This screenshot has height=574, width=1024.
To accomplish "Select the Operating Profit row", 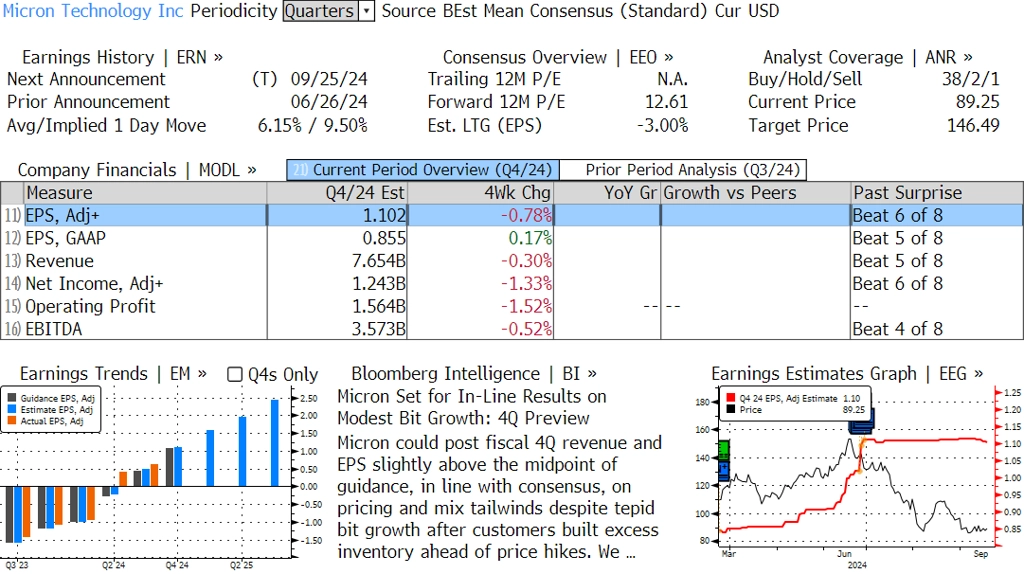I will [511, 306].
